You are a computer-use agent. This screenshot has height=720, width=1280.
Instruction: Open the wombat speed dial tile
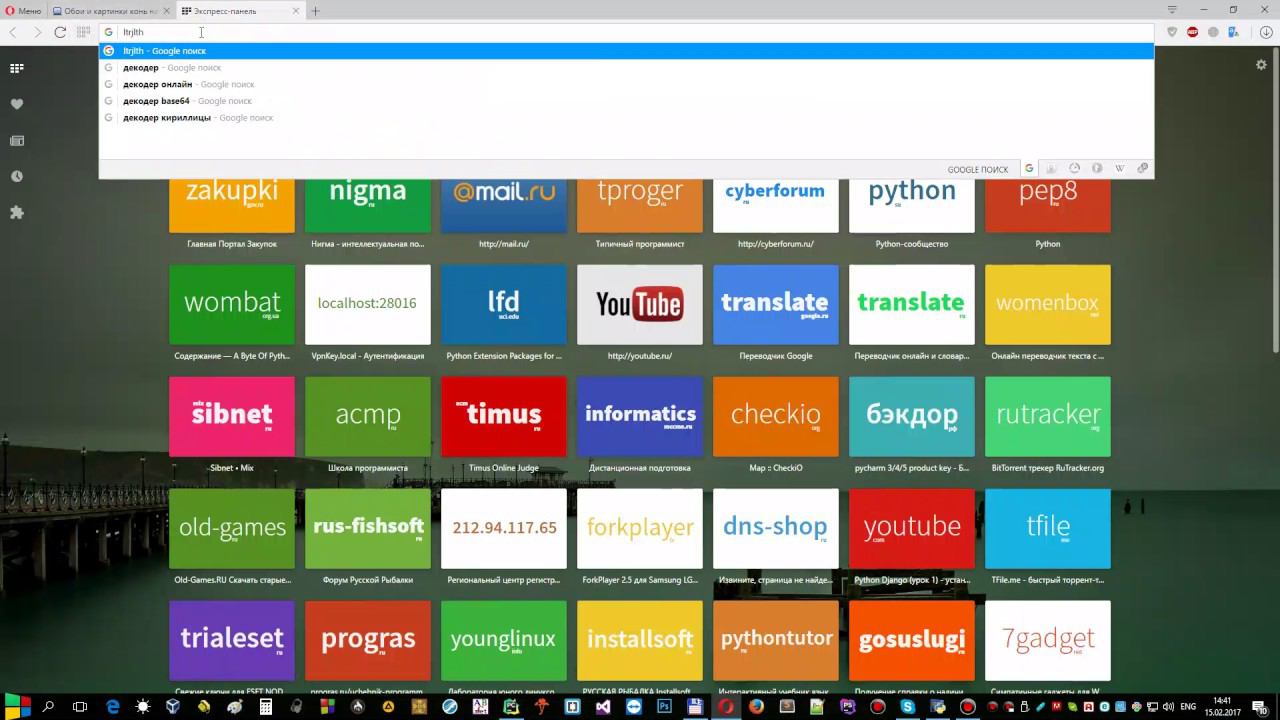click(x=232, y=304)
